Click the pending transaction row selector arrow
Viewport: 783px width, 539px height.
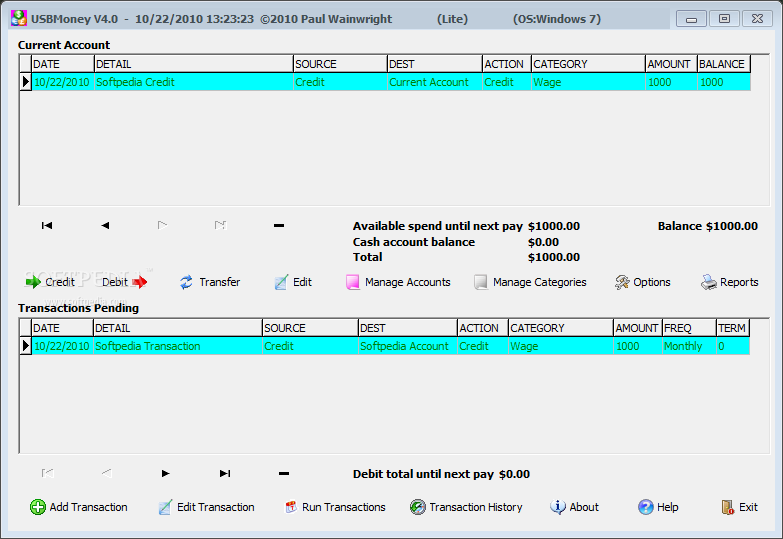(25, 346)
